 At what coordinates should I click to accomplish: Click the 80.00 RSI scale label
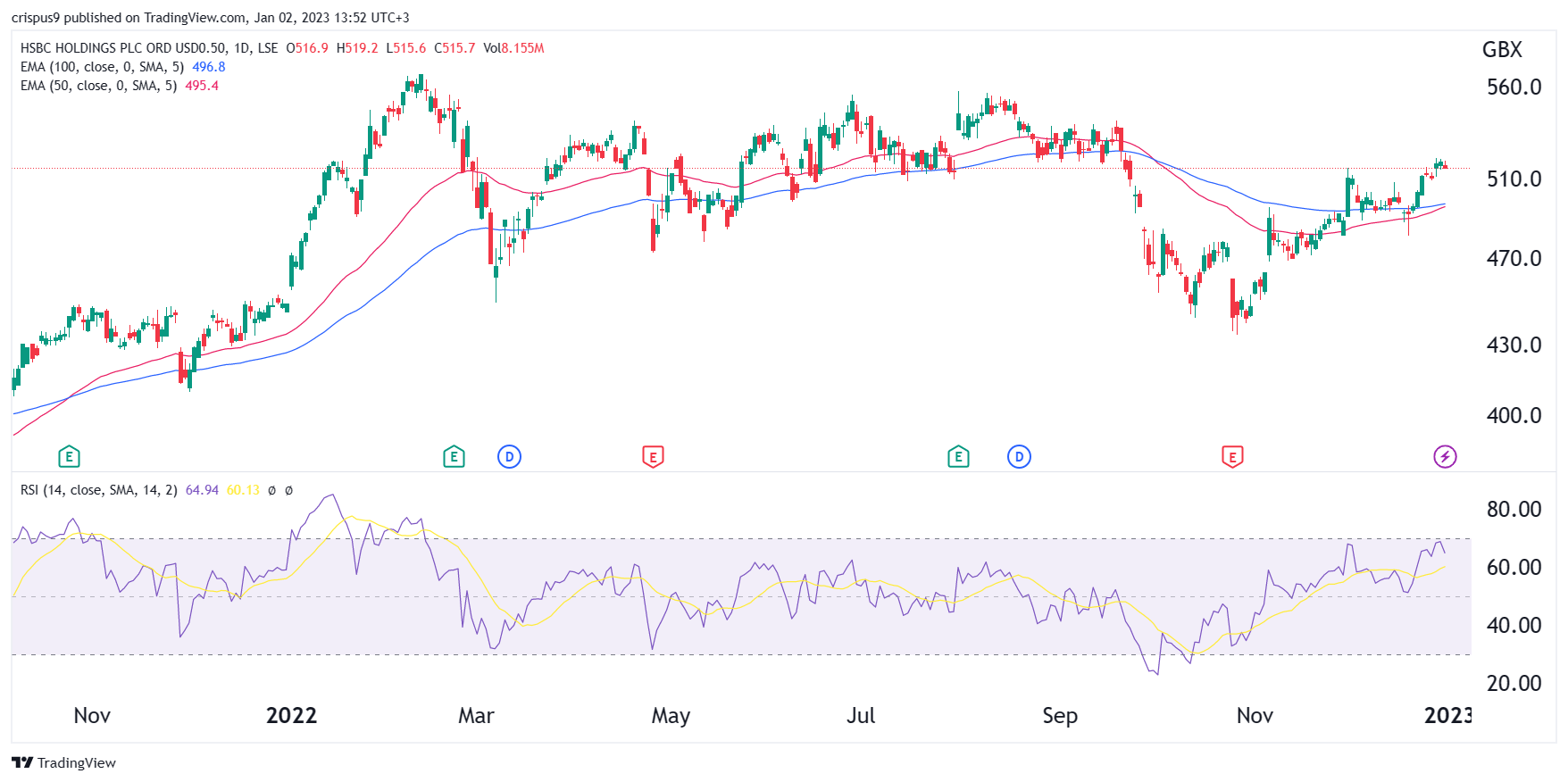tap(1514, 510)
